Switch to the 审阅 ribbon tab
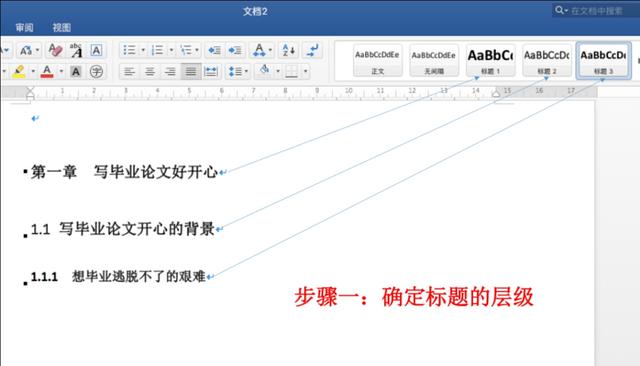Viewport: 640px width, 366px height. coord(24,27)
